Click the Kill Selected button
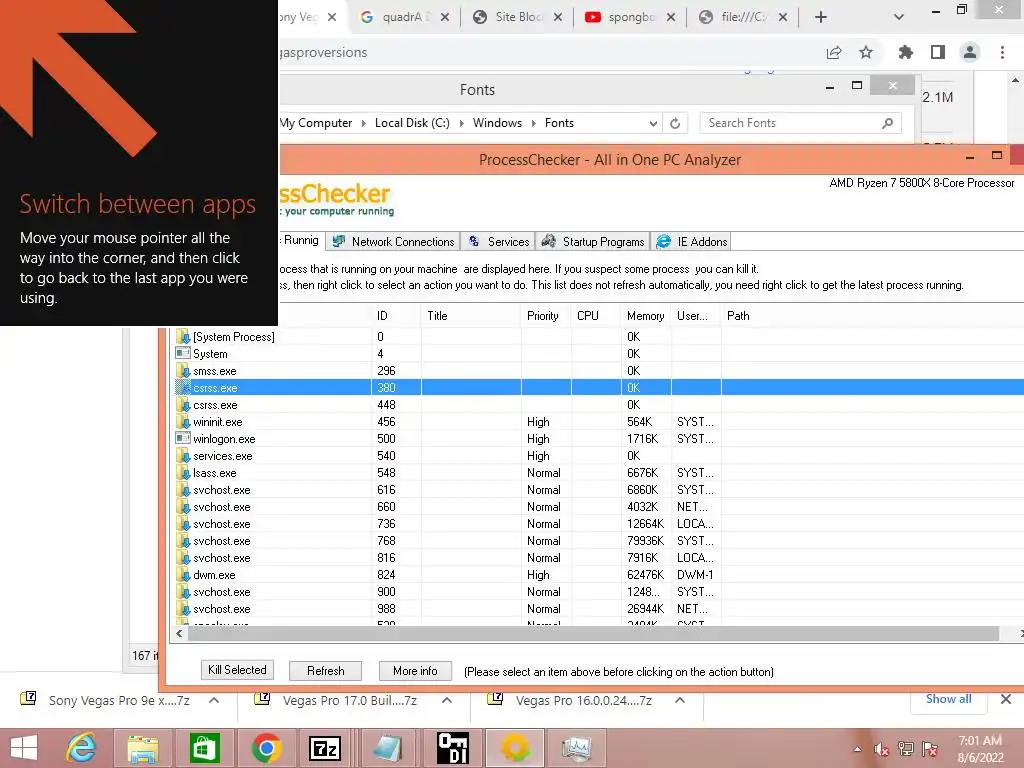 [x=237, y=670]
